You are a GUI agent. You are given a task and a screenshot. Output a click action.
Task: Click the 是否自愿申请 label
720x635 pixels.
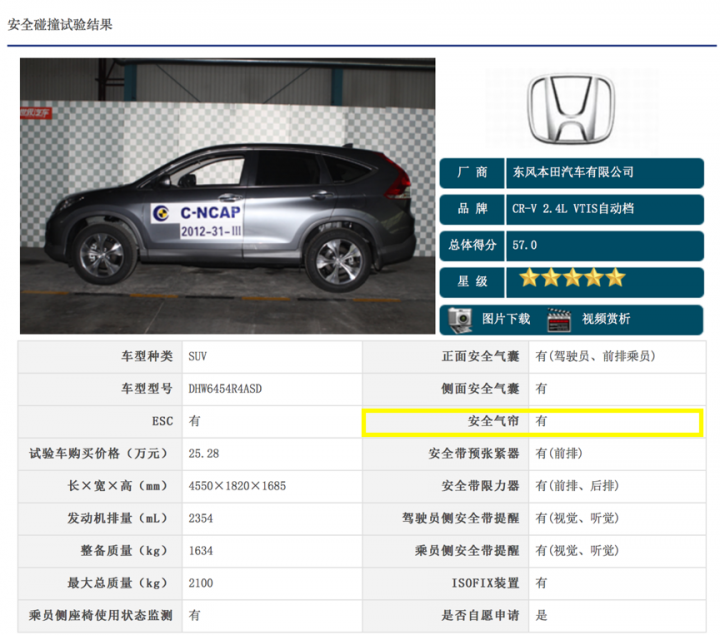pyautogui.click(x=480, y=616)
